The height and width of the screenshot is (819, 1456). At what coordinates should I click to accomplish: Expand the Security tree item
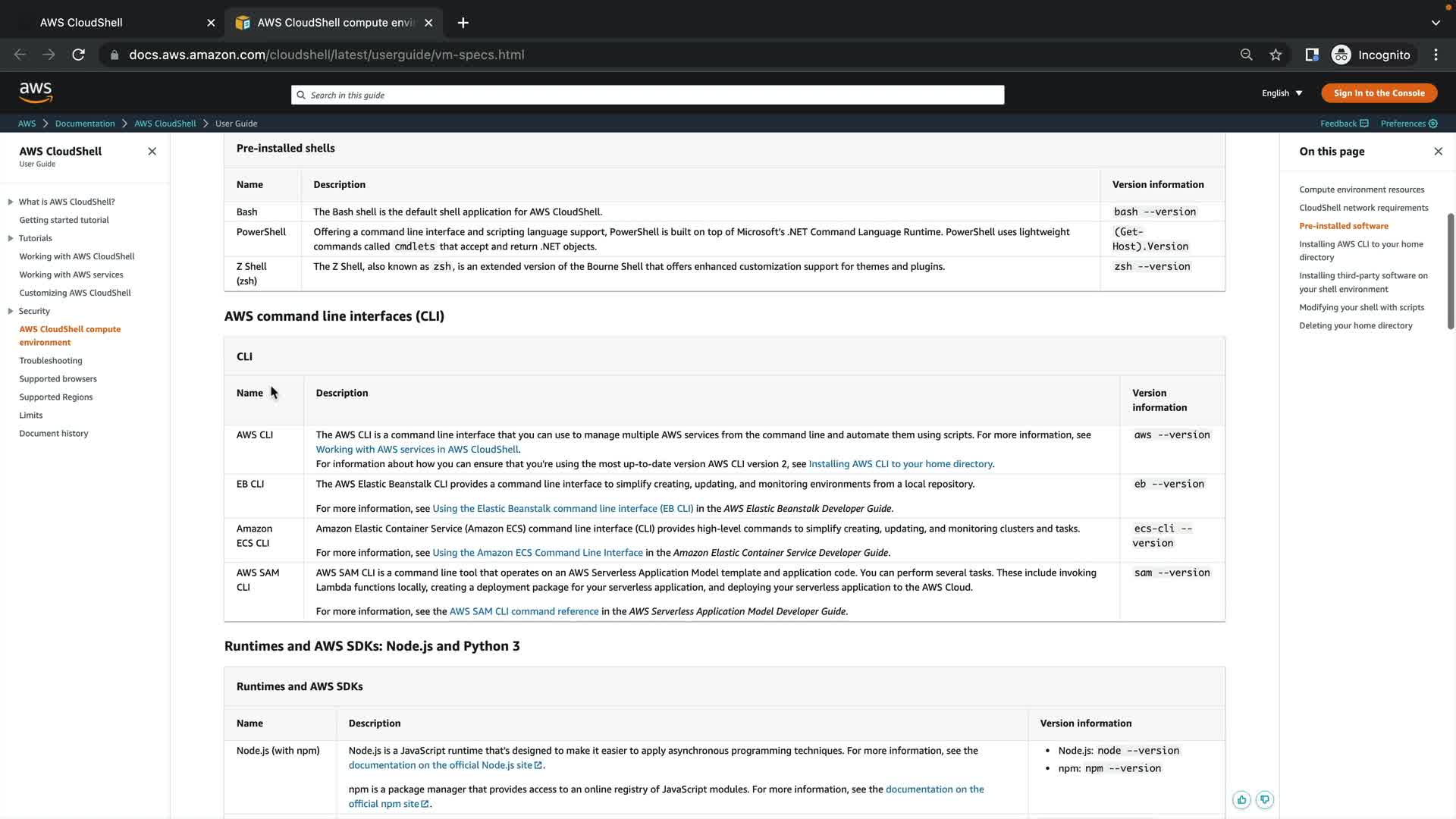pyautogui.click(x=11, y=311)
